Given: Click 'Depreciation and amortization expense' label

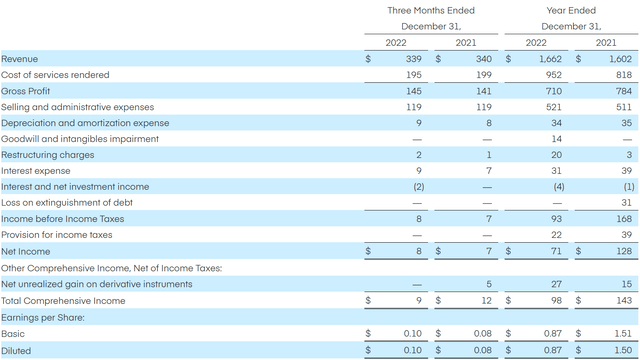Looking at the screenshot, I should coord(85,123).
